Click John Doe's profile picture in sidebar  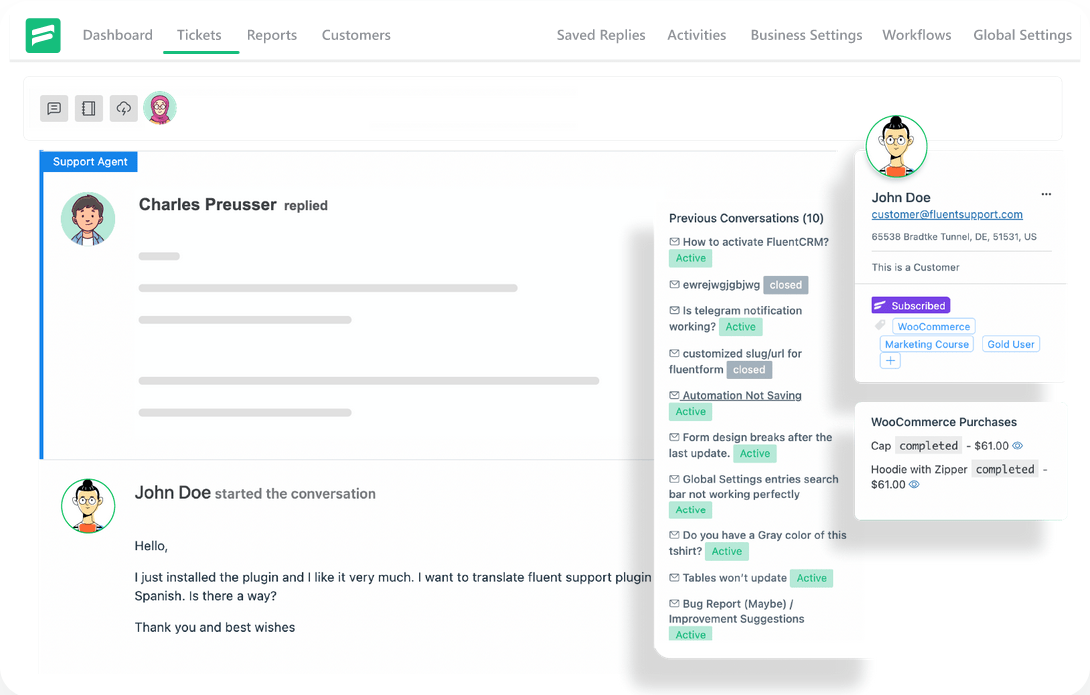pos(896,148)
